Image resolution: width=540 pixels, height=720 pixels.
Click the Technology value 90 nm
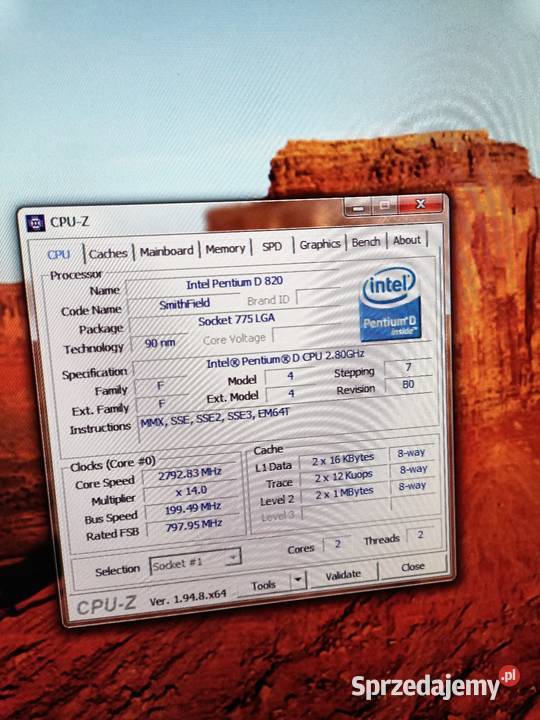pos(160,343)
